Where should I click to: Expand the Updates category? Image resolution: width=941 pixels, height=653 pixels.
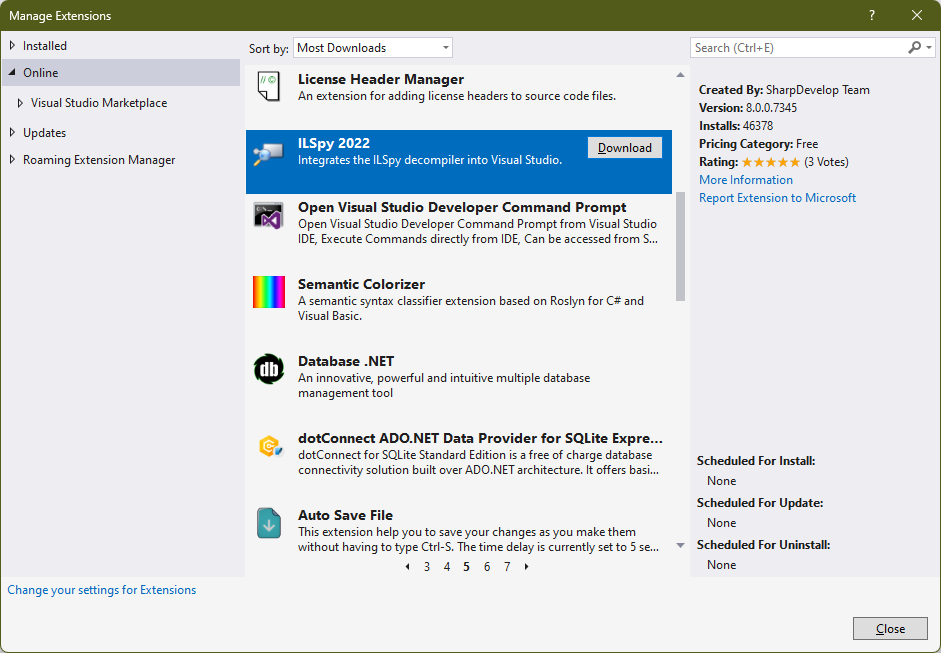[13, 133]
